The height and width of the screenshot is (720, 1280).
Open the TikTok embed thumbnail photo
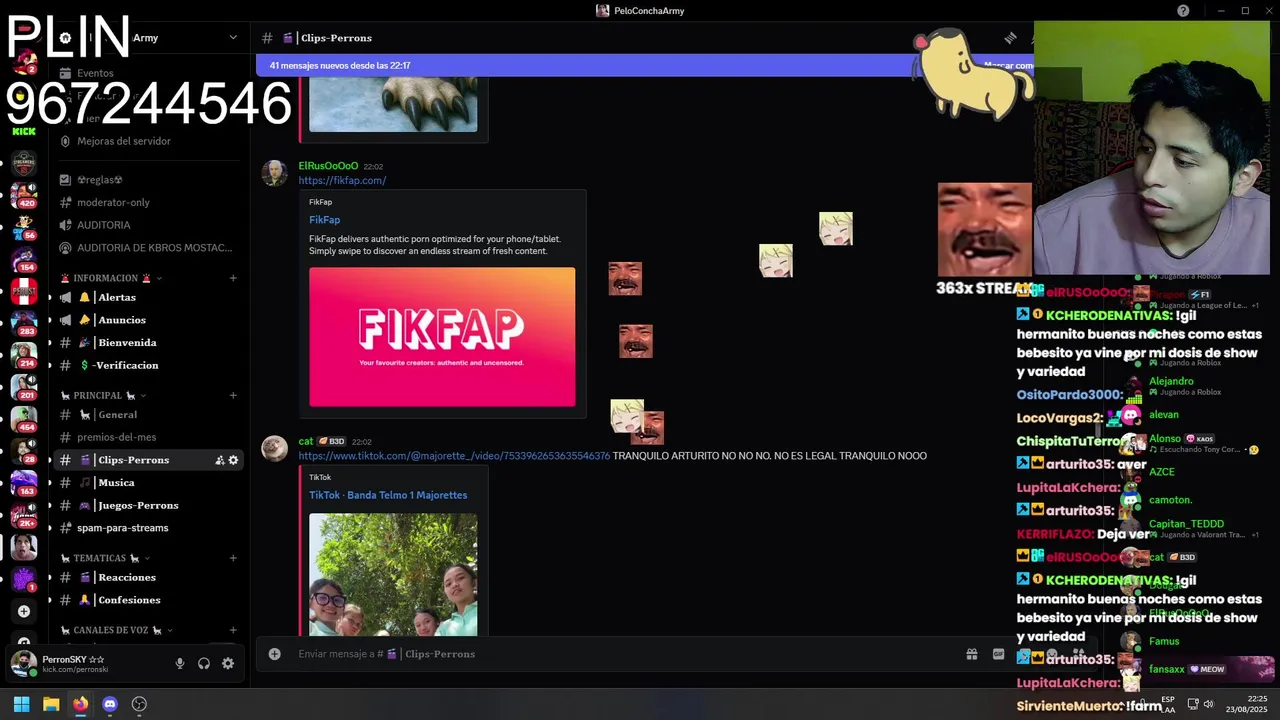point(393,574)
